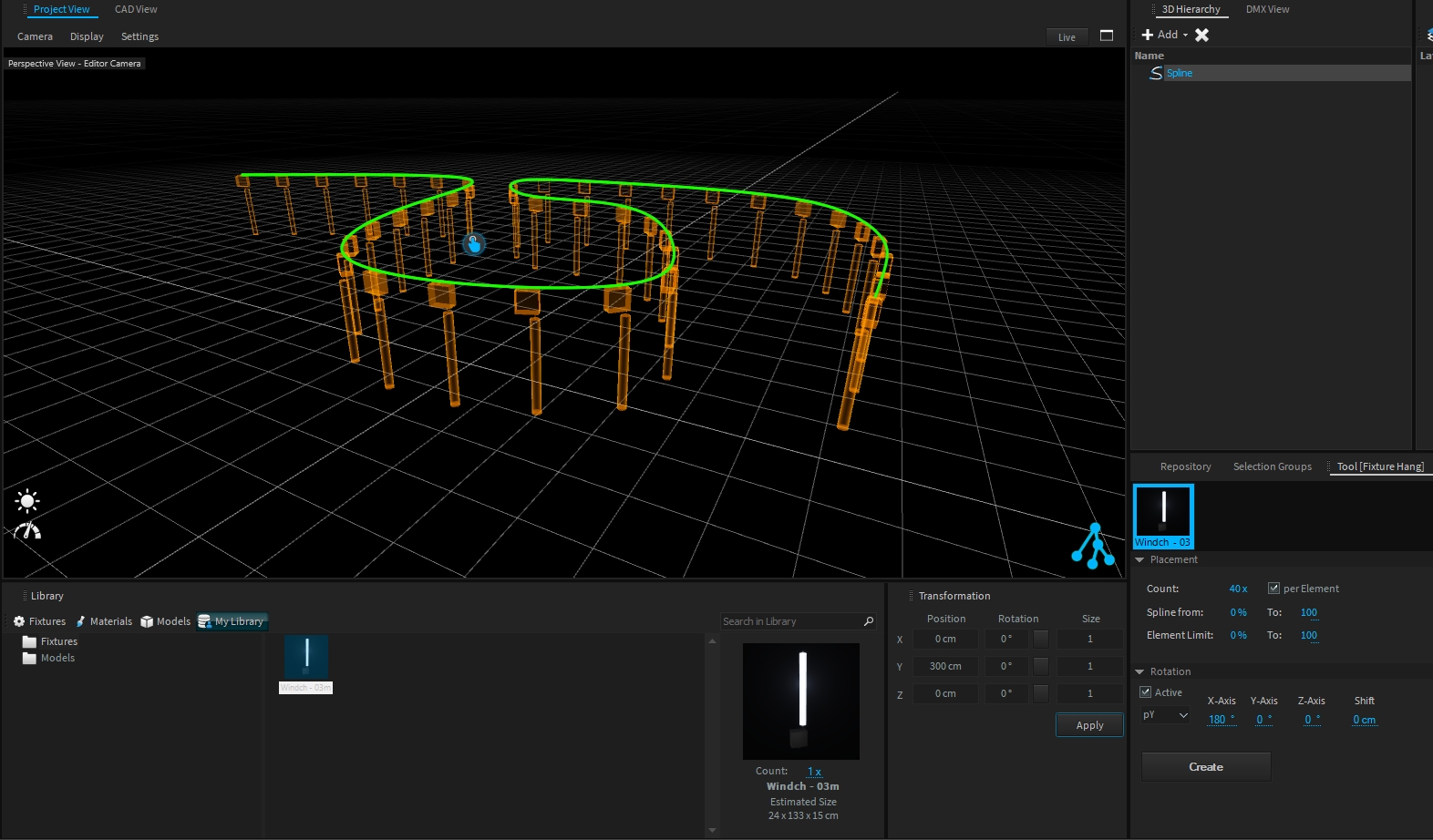This screenshot has width=1433, height=840.
Task: Click the Spline curve icon in hierarchy
Action: coord(1156,73)
